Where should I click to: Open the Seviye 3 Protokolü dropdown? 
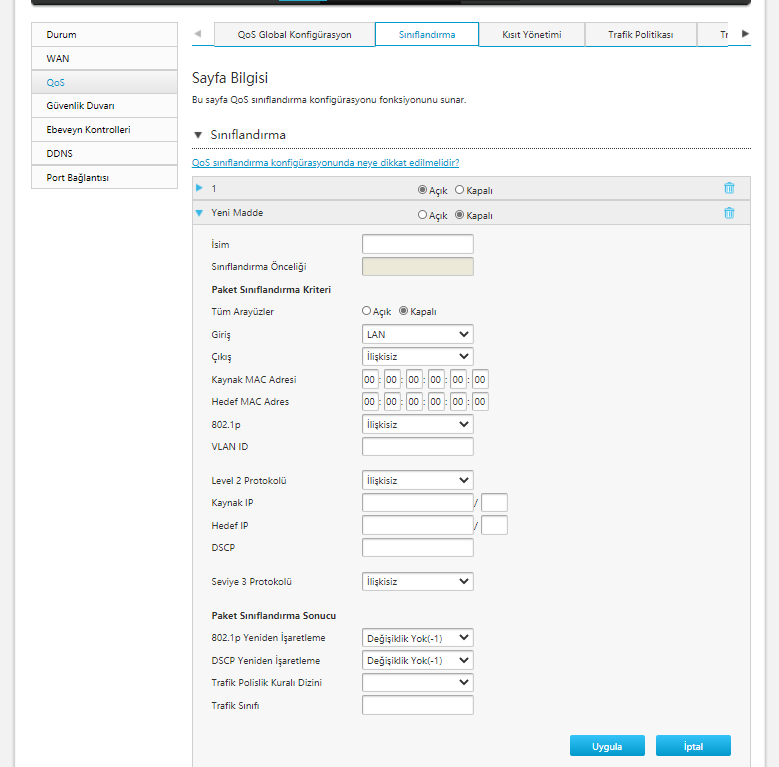(417, 582)
